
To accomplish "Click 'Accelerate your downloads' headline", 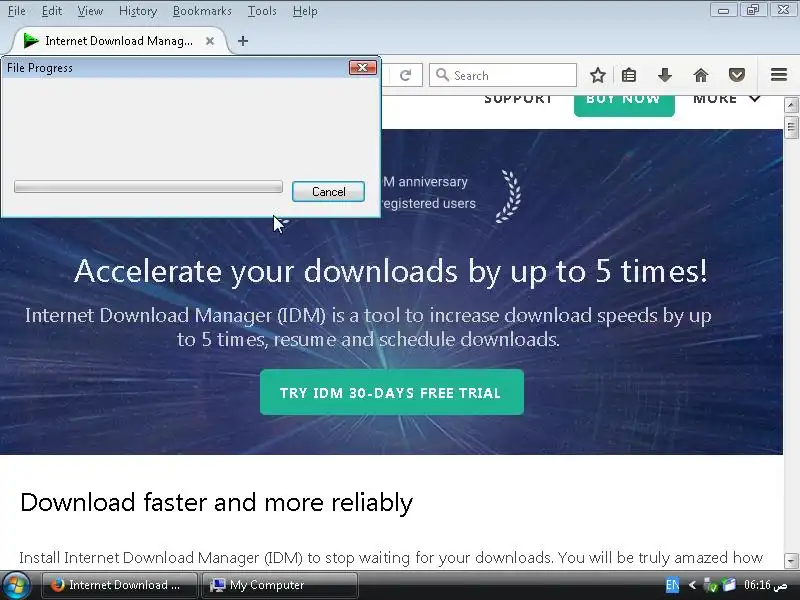I will point(391,271).
